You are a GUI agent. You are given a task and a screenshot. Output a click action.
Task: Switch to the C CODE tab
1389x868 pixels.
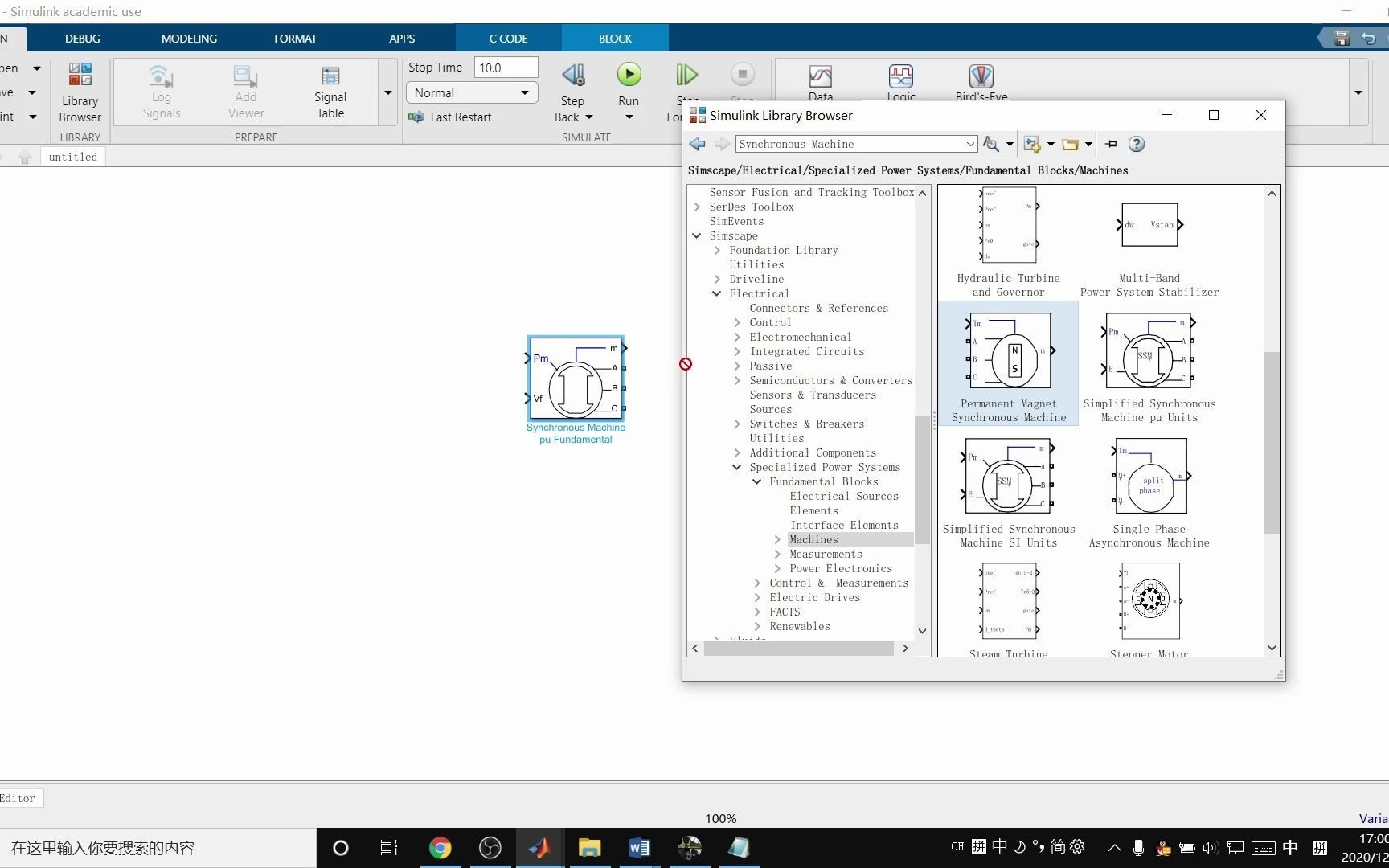(x=508, y=38)
